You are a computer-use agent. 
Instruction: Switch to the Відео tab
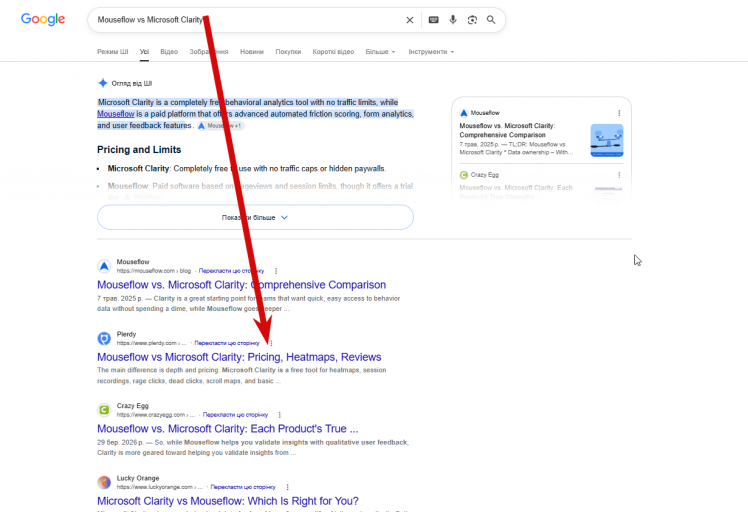tap(169, 52)
